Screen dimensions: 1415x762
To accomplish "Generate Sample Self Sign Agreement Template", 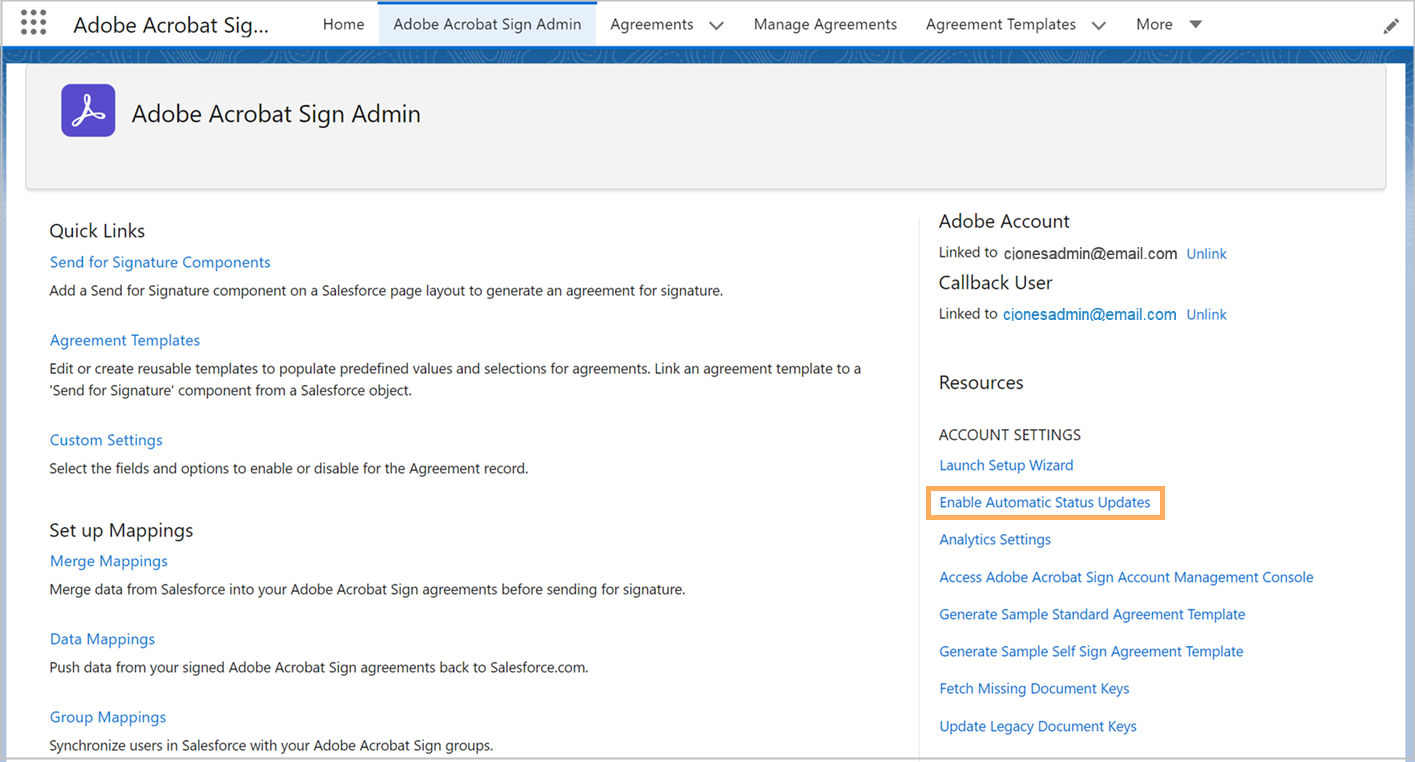I will coord(1091,651).
